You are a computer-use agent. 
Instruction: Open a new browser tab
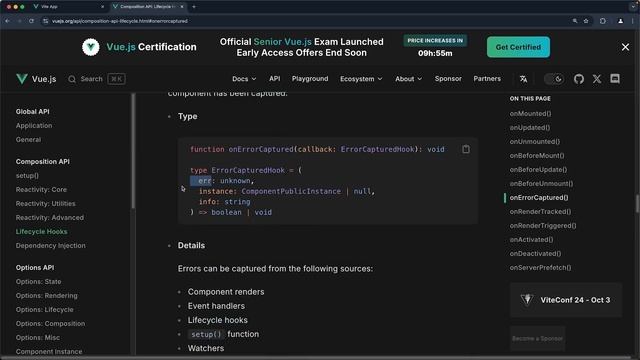point(194,7)
